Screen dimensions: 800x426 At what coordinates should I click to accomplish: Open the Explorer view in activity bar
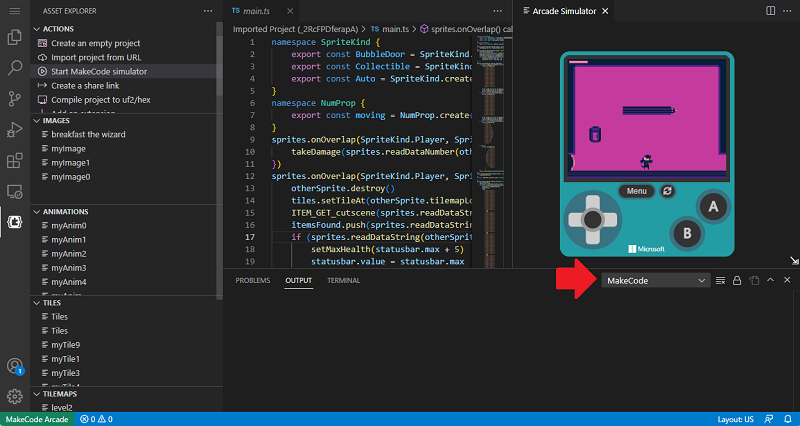(x=15, y=37)
